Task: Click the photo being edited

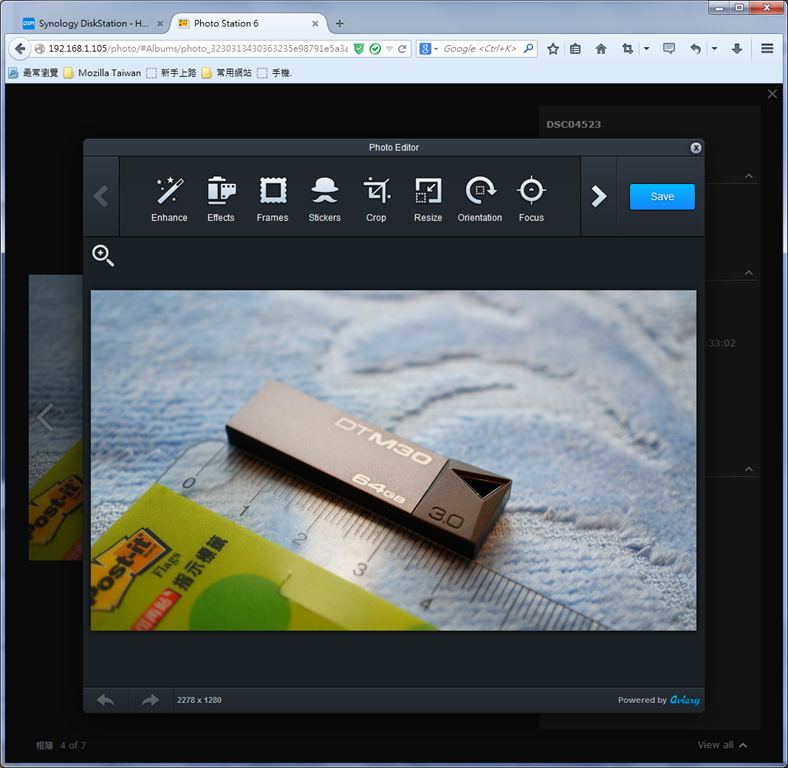Action: 393,460
